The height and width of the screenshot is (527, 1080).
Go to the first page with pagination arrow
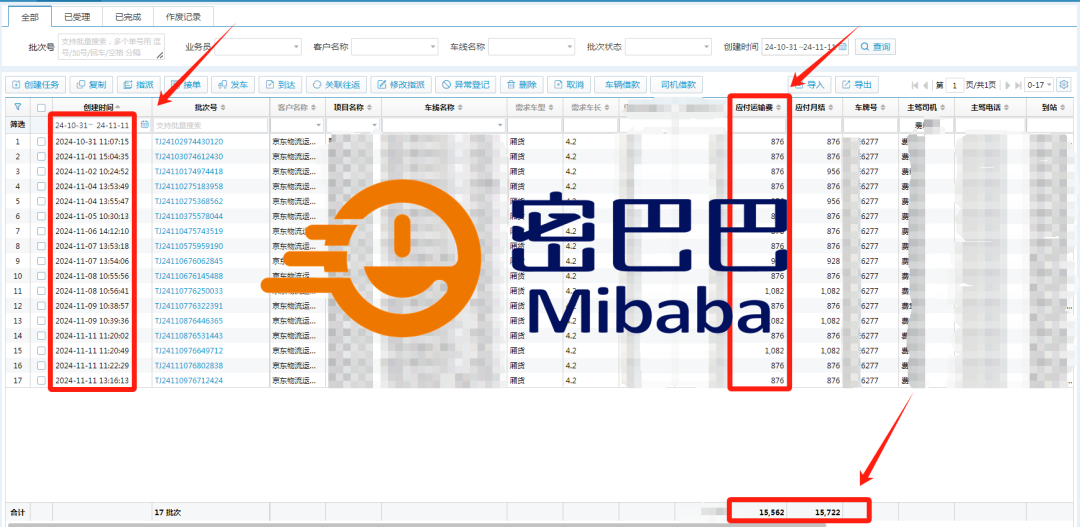[x=915, y=85]
